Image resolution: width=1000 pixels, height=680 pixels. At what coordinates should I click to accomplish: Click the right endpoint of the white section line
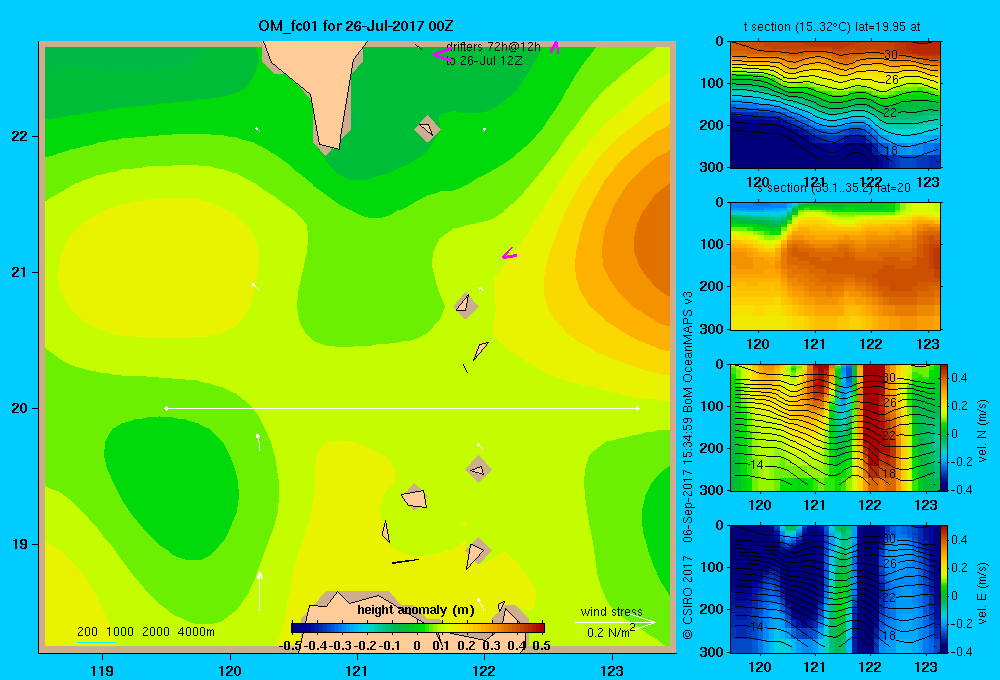click(637, 408)
